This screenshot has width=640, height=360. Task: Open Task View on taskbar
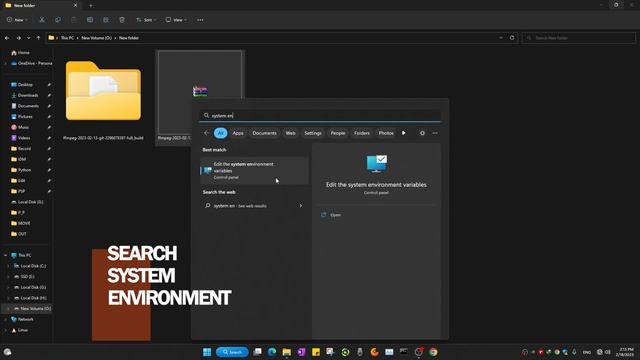tap(257, 352)
